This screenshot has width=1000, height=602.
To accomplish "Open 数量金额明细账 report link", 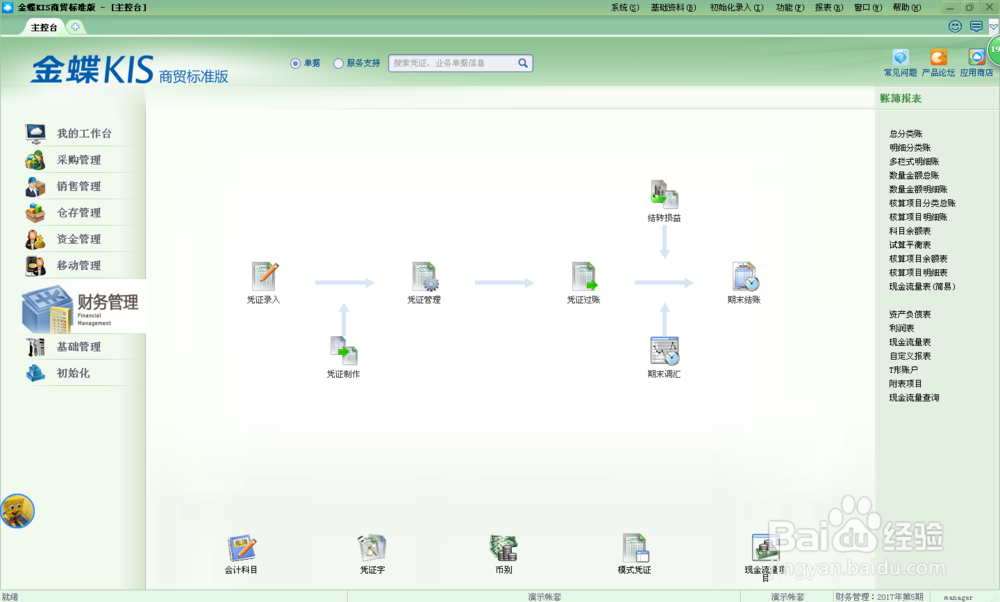I will [918, 189].
